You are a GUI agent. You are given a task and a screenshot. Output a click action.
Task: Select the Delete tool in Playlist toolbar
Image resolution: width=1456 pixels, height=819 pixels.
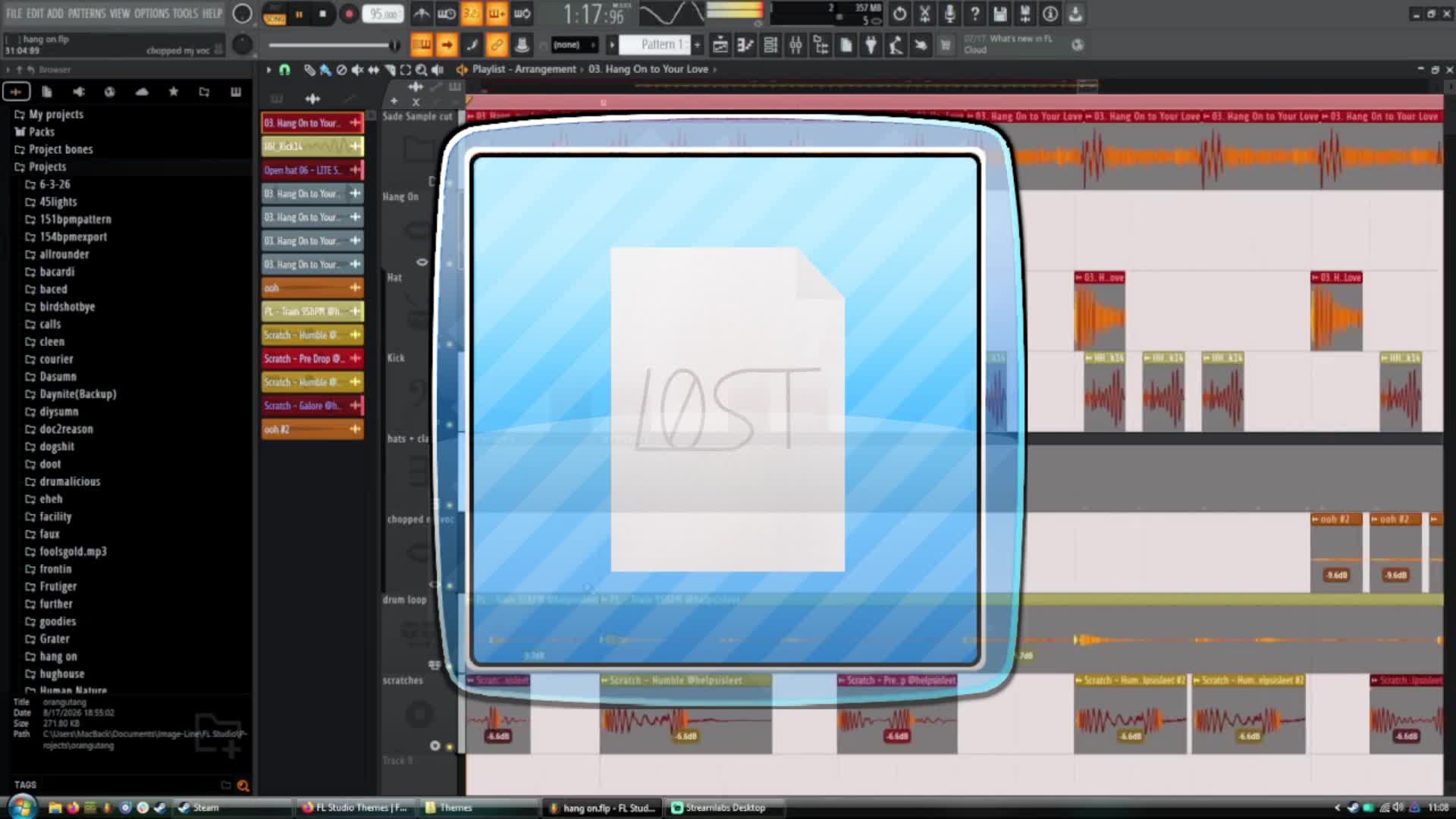pos(341,70)
